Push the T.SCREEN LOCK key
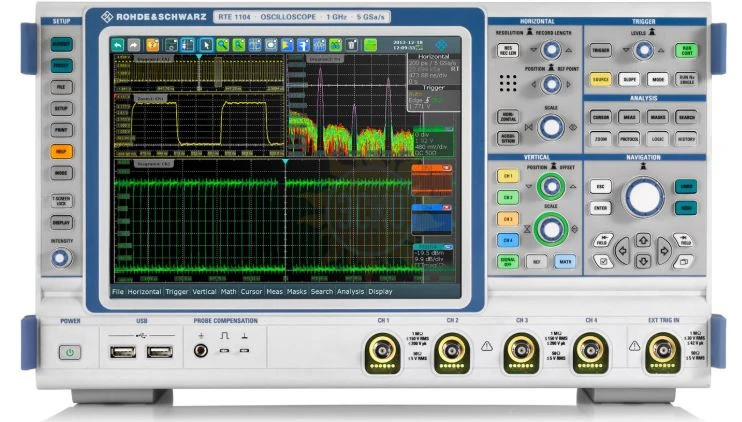 [x=62, y=201]
